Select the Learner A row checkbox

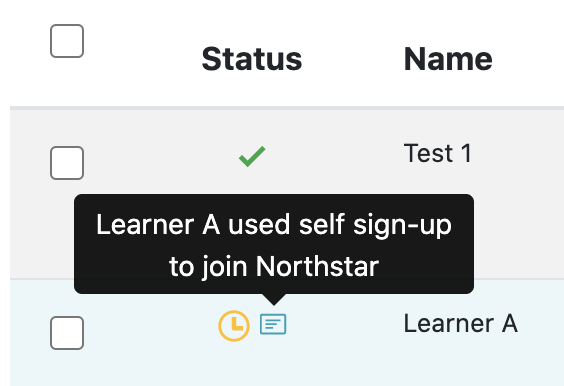click(x=67, y=333)
